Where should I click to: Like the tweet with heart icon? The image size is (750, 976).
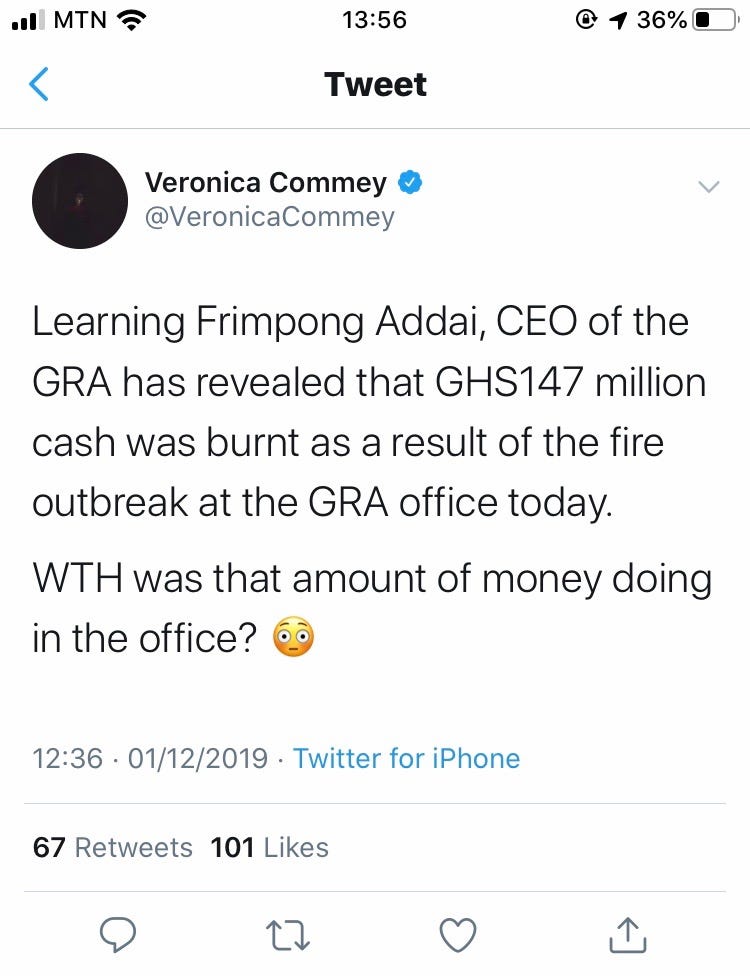(458, 935)
